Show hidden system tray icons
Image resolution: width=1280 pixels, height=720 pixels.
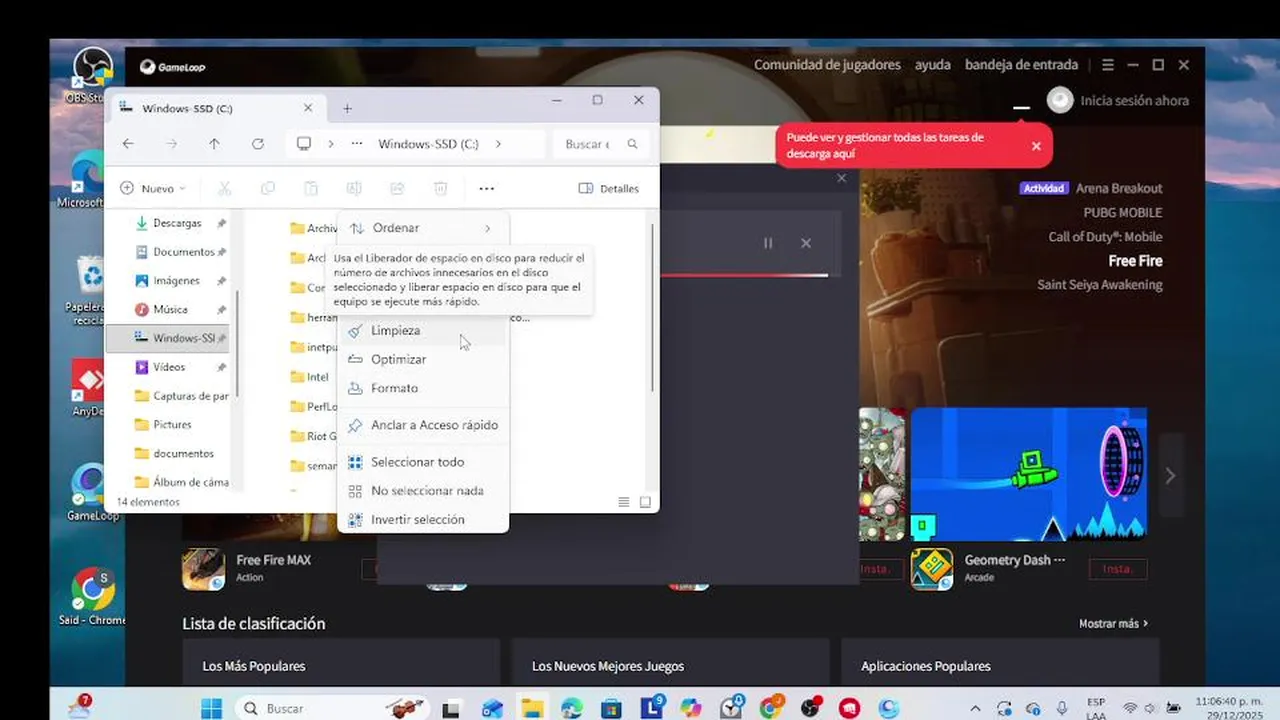tap(976, 708)
